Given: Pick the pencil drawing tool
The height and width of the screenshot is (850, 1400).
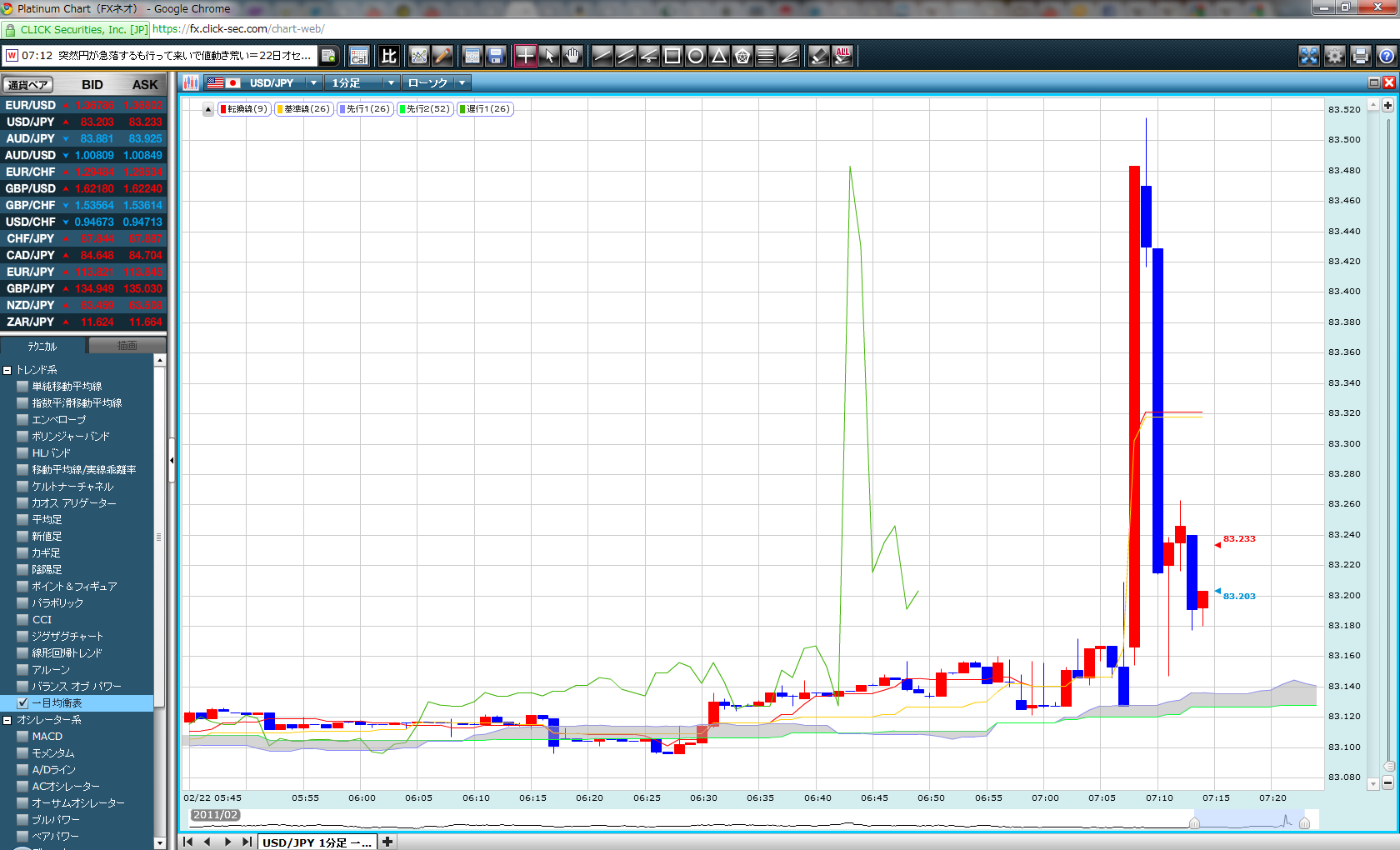Looking at the screenshot, I should click(442, 56).
